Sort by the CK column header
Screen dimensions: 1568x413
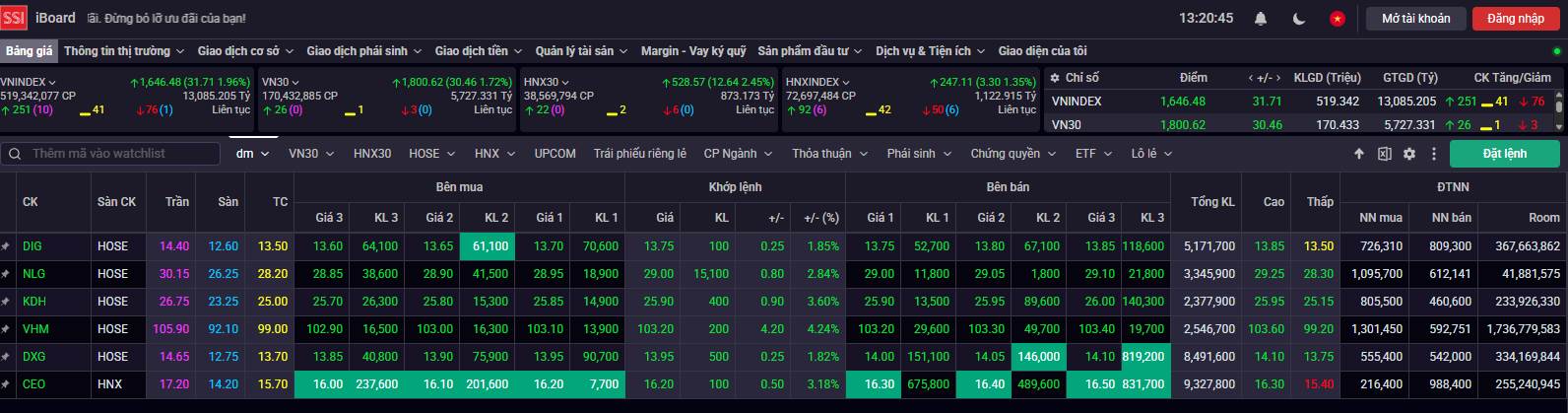[x=31, y=202]
